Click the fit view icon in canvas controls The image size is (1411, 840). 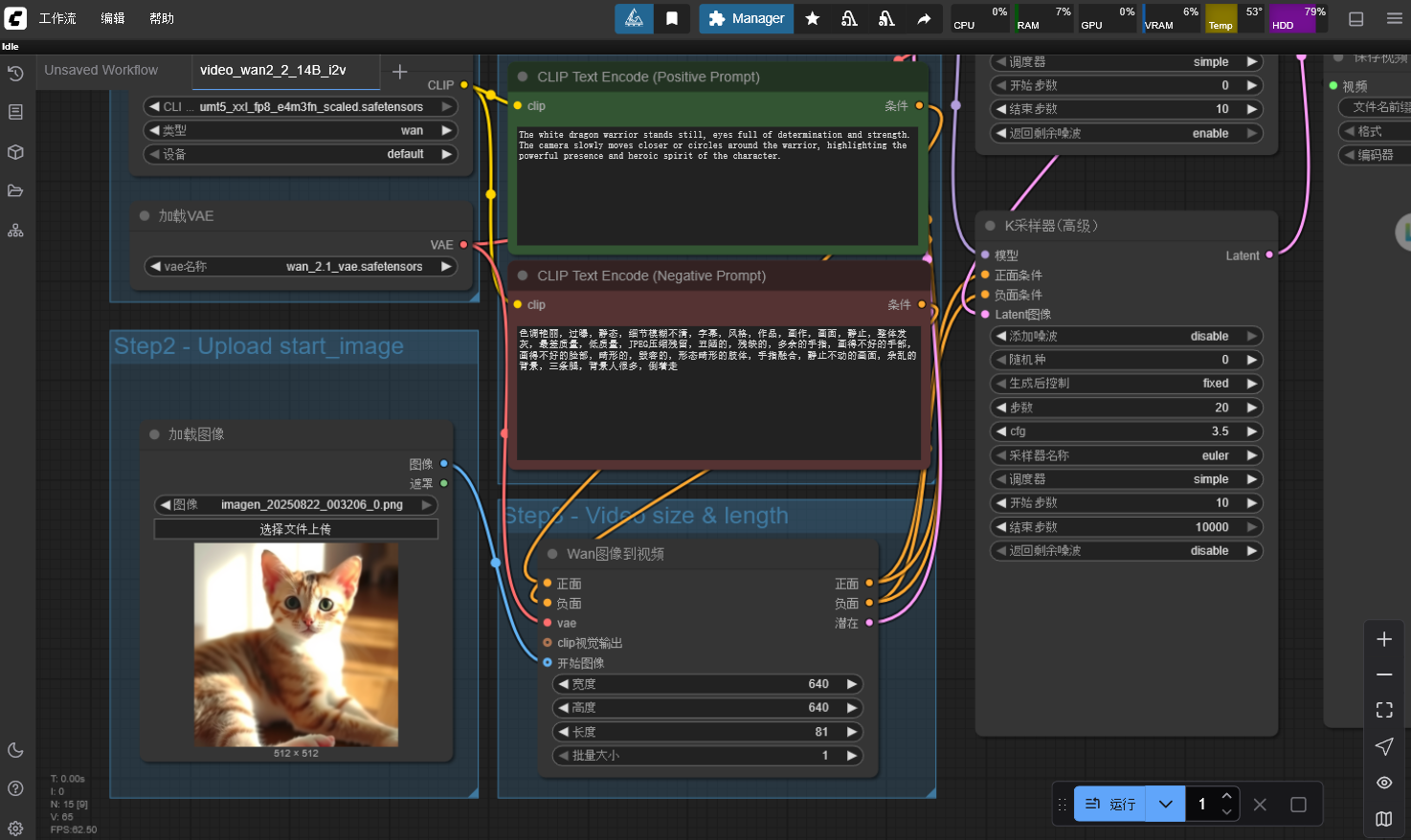point(1384,710)
